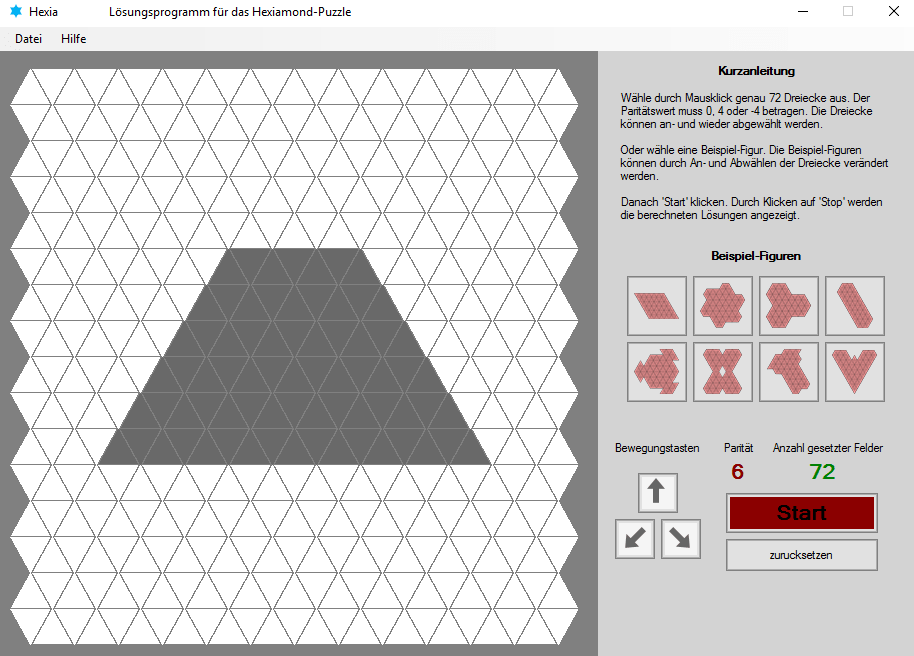Viewport: 914px width, 656px height.
Task: Choose the hammer-like irregular example figure
Action: pos(789,372)
